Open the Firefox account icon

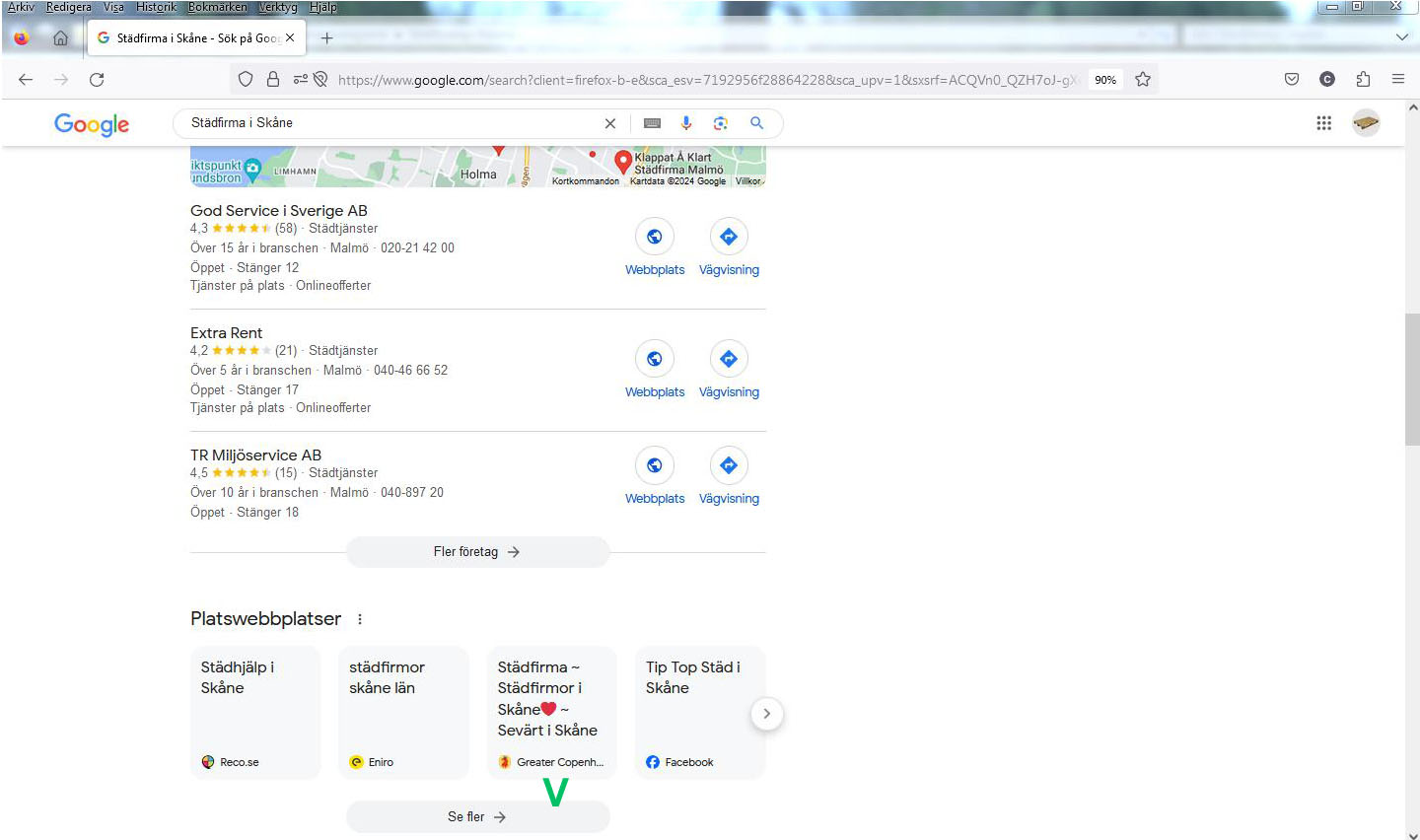pos(1327,80)
